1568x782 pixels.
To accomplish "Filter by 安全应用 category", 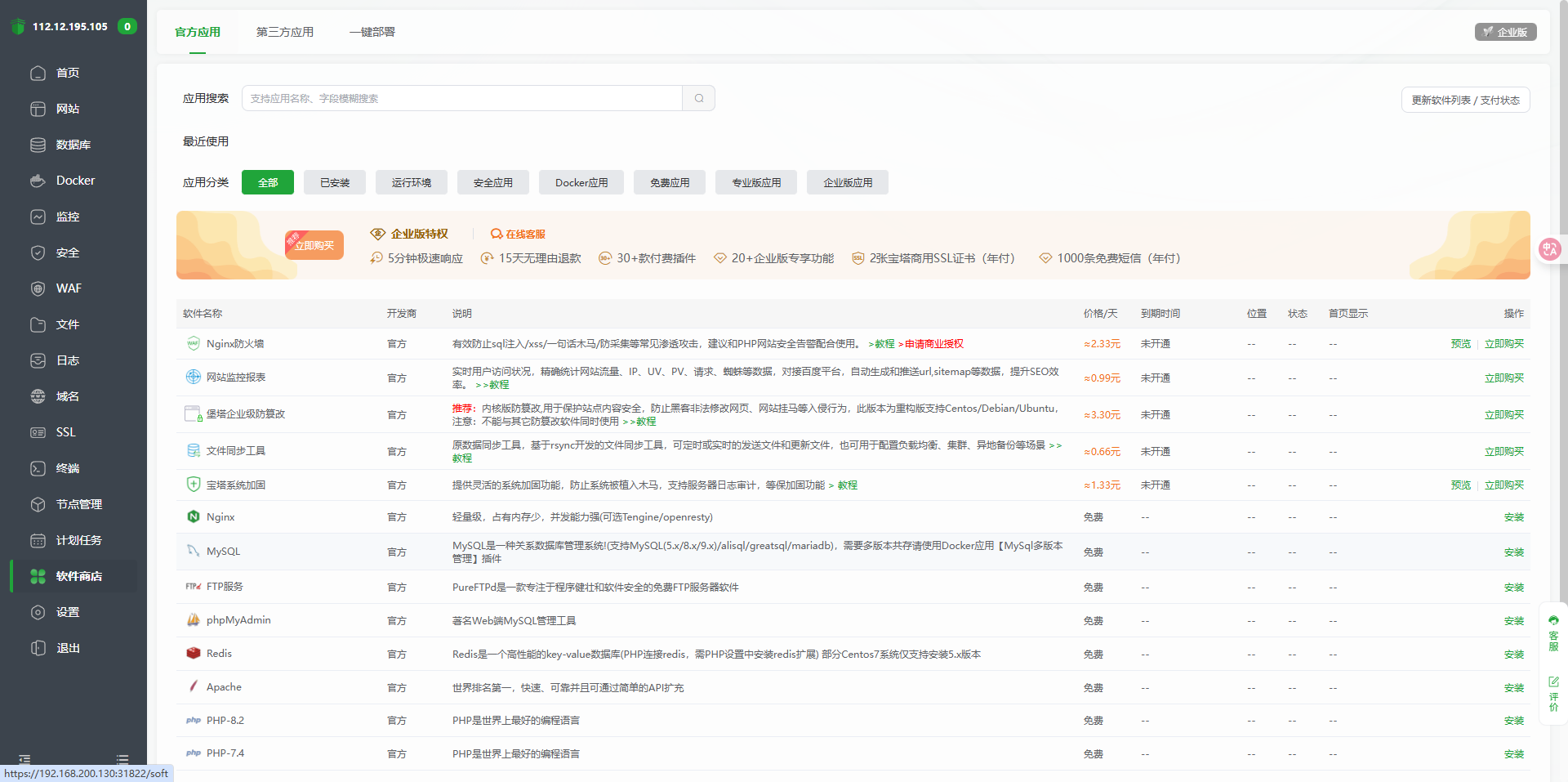I will pyautogui.click(x=493, y=182).
